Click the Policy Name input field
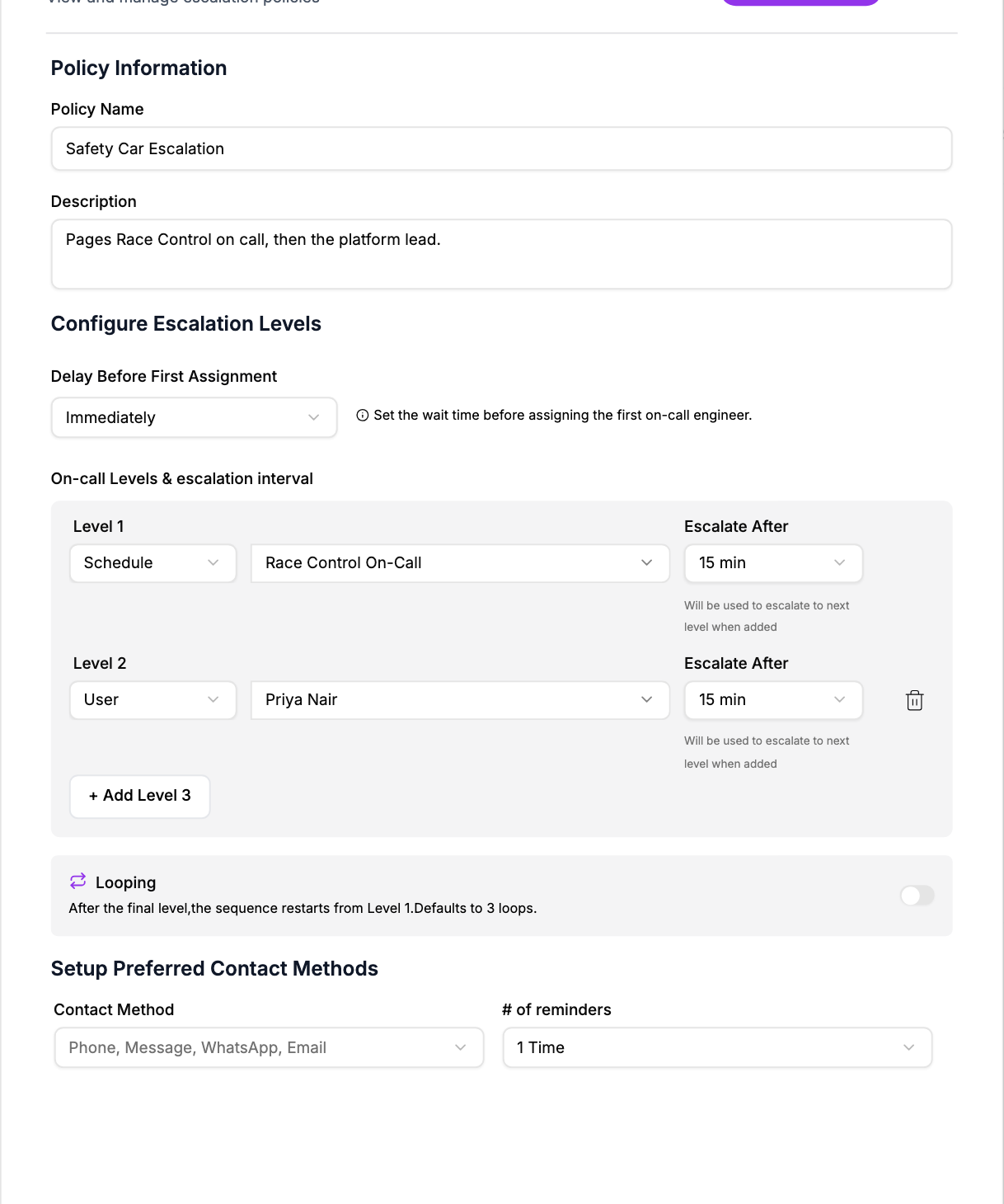This screenshot has width=1004, height=1204. 501,148
